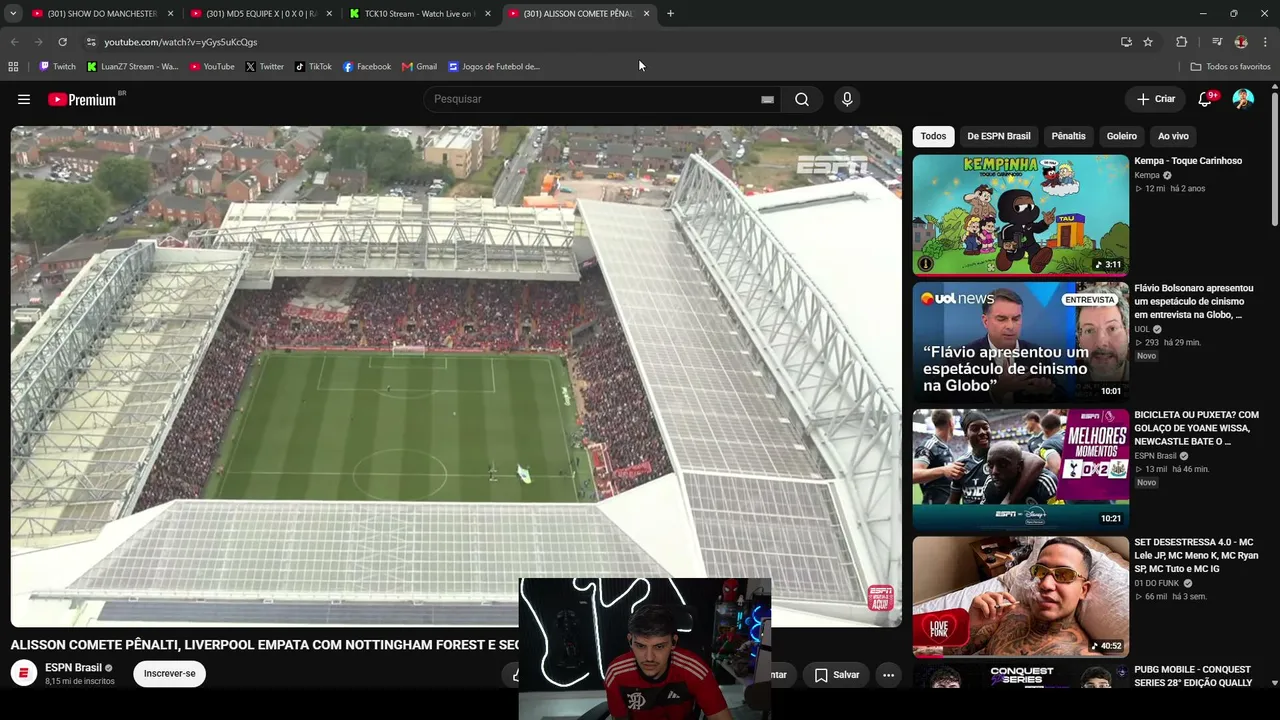Reload the page in the browser

pyautogui.click(x=62, y=42)
